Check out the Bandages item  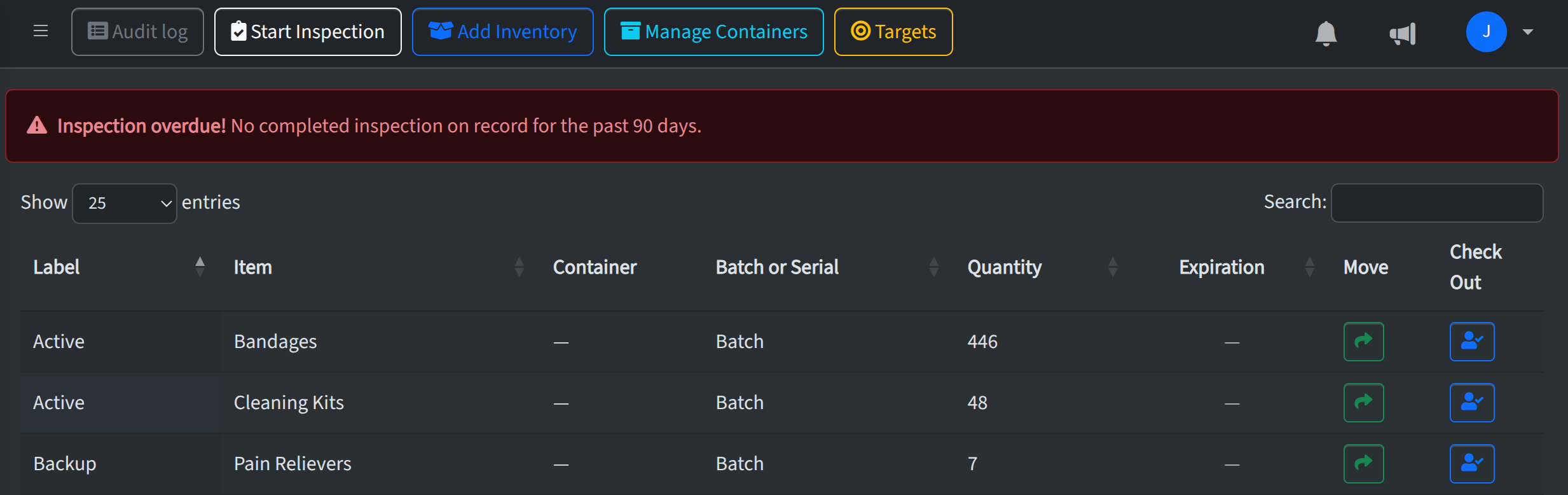pyautogui.click(x=1472, y=341)
